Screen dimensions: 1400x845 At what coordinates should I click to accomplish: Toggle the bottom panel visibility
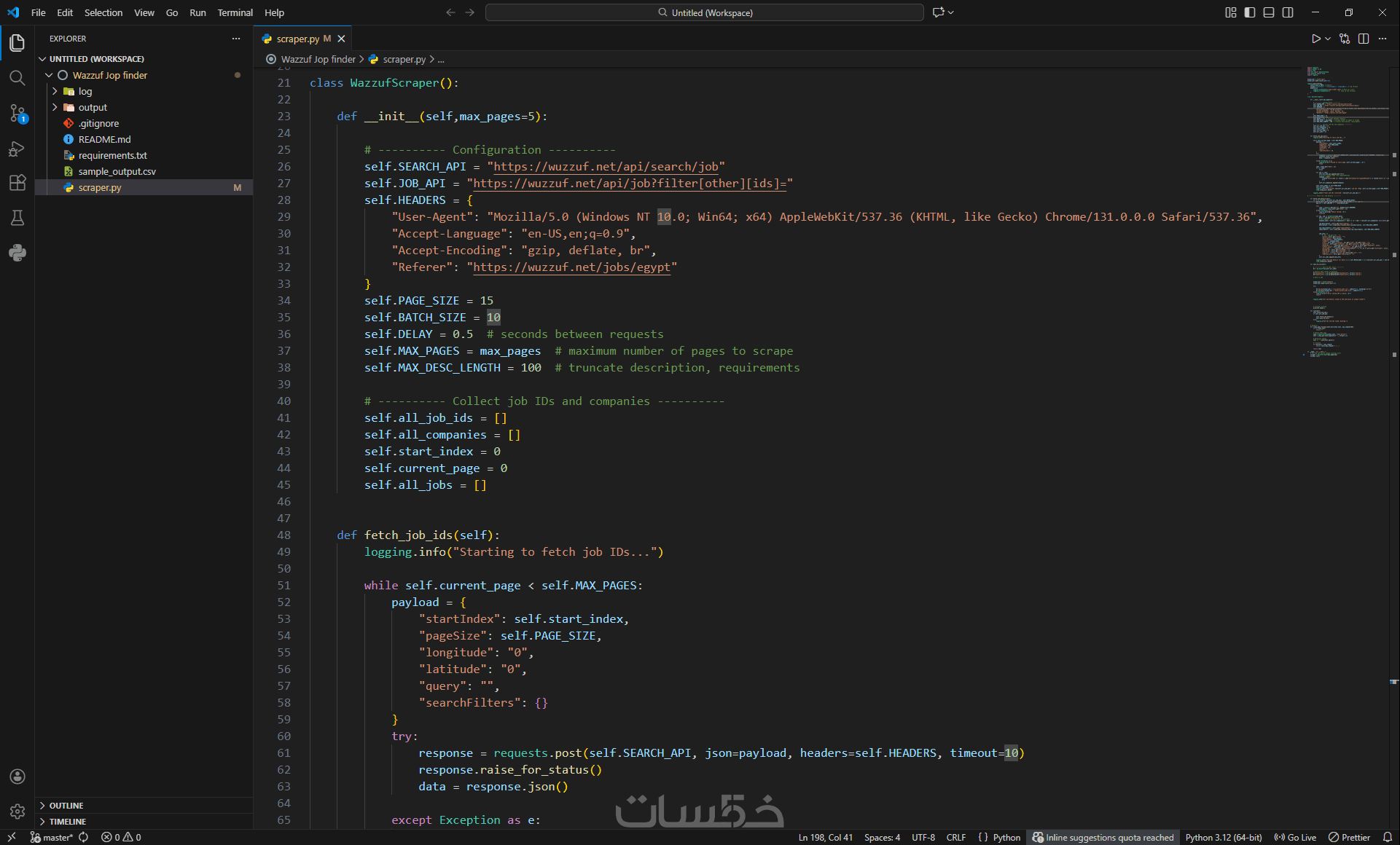[1269, 12]
